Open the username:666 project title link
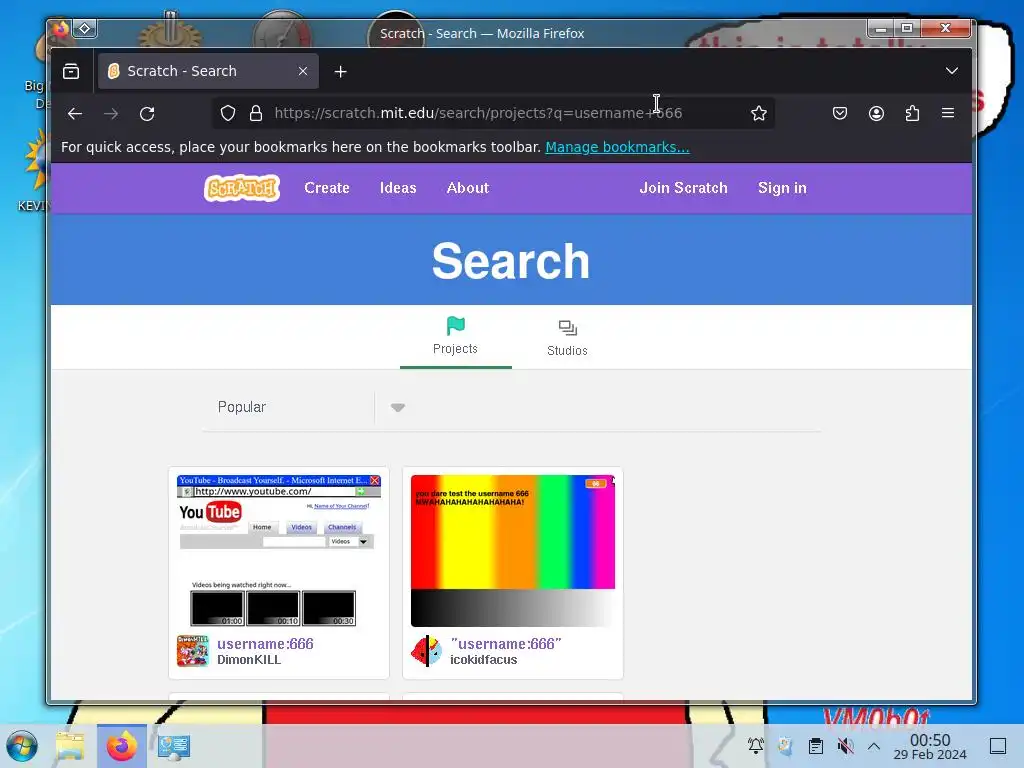The height and width of the screenshot is (768, 1024). (265, 644)
